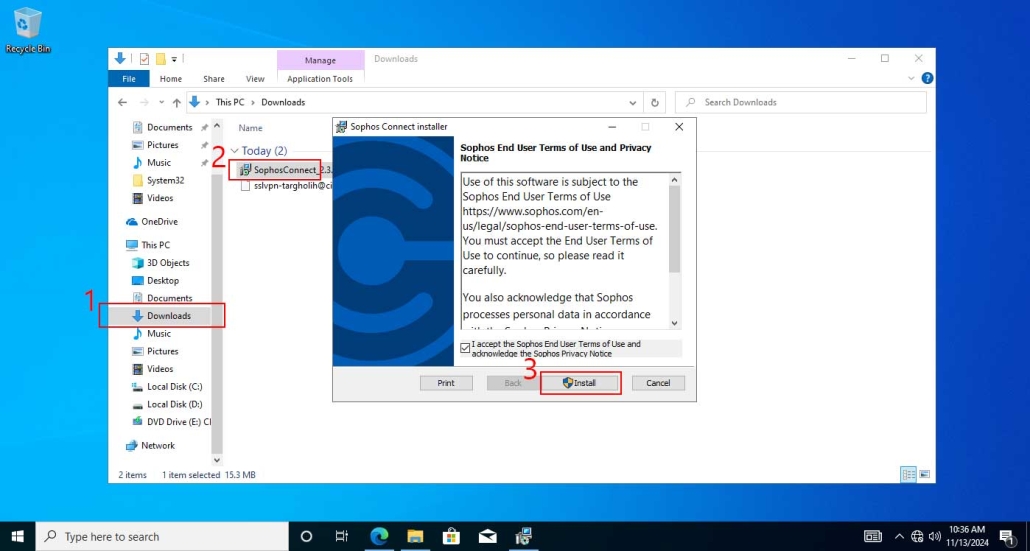
Task: Click taskbar search box
Action: 162,537
